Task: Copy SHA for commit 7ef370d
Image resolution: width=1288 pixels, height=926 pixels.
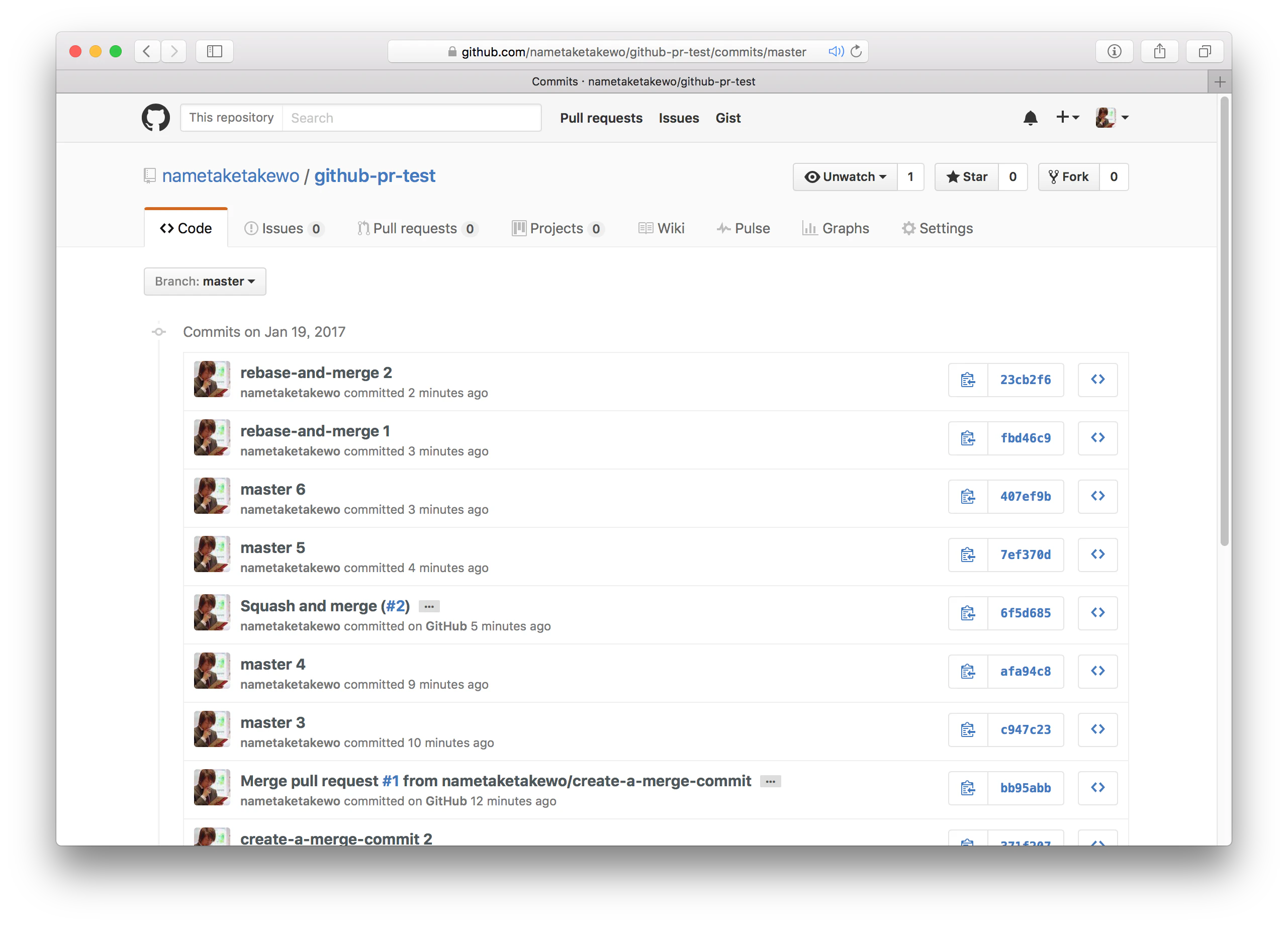Action: coord(968,554)
